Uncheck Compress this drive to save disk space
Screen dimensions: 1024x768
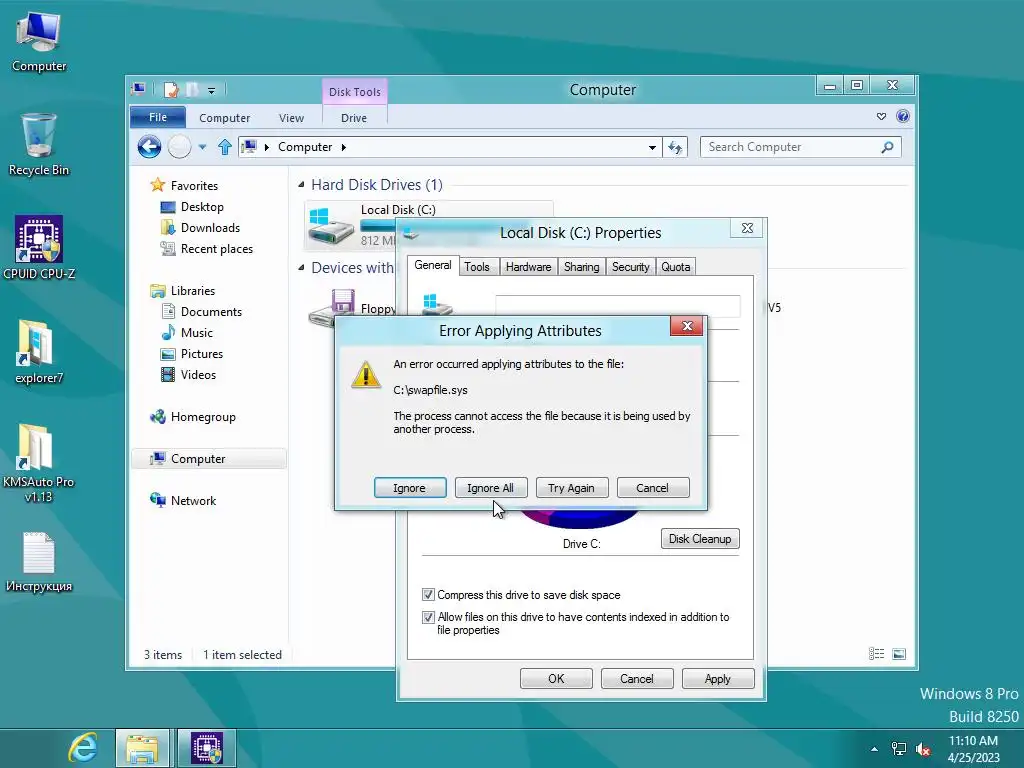pos(428,594)
